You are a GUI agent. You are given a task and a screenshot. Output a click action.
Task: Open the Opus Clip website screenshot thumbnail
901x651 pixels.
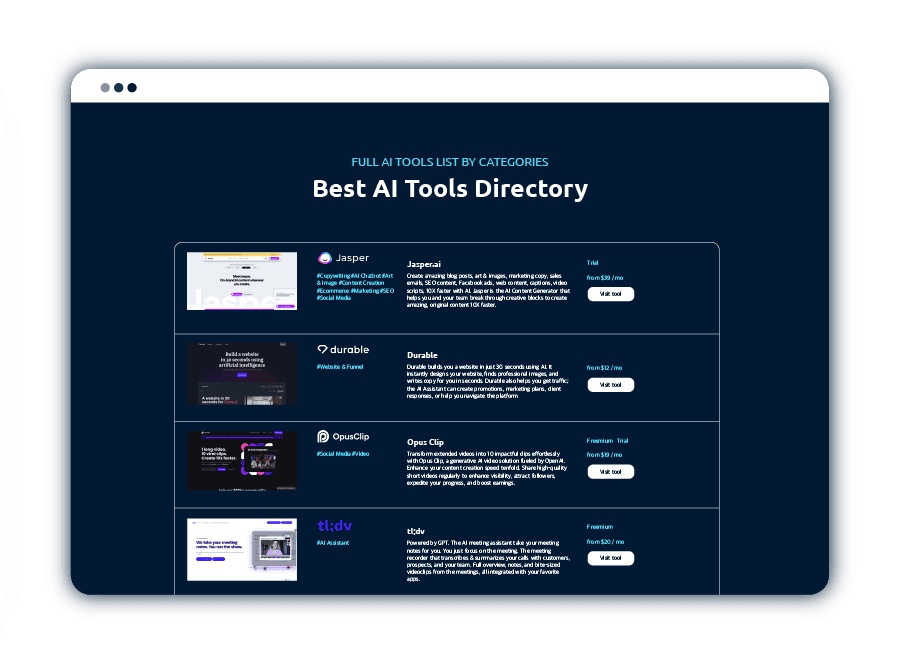(x=242, y=460)
